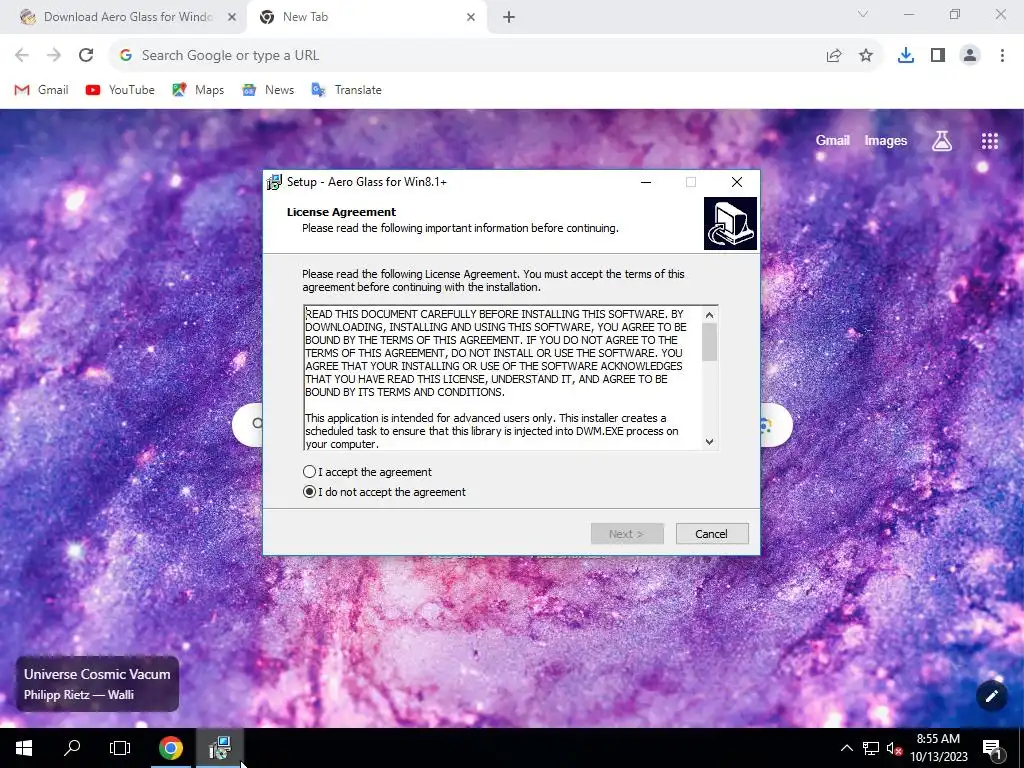This screenshot has width=1024, height=768.
Task: Reload the page with refresh icon
Action: tap(86, 56)
